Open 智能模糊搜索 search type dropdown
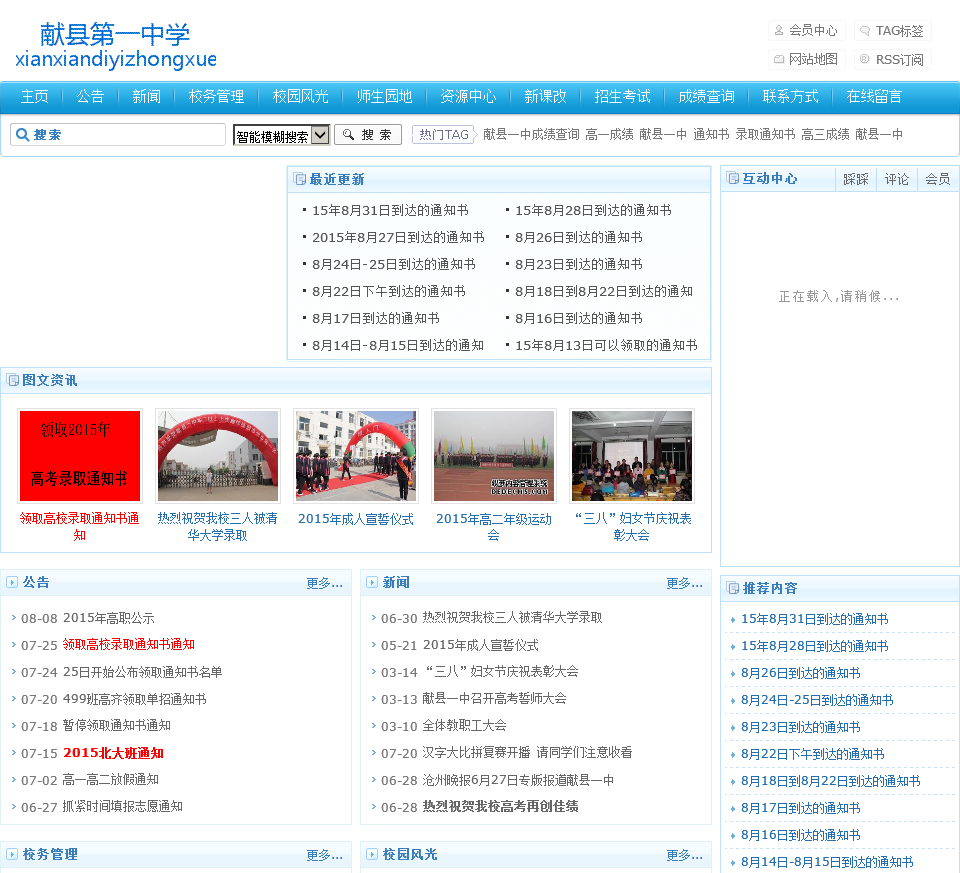960x873 pixels. tap(282, 135)
